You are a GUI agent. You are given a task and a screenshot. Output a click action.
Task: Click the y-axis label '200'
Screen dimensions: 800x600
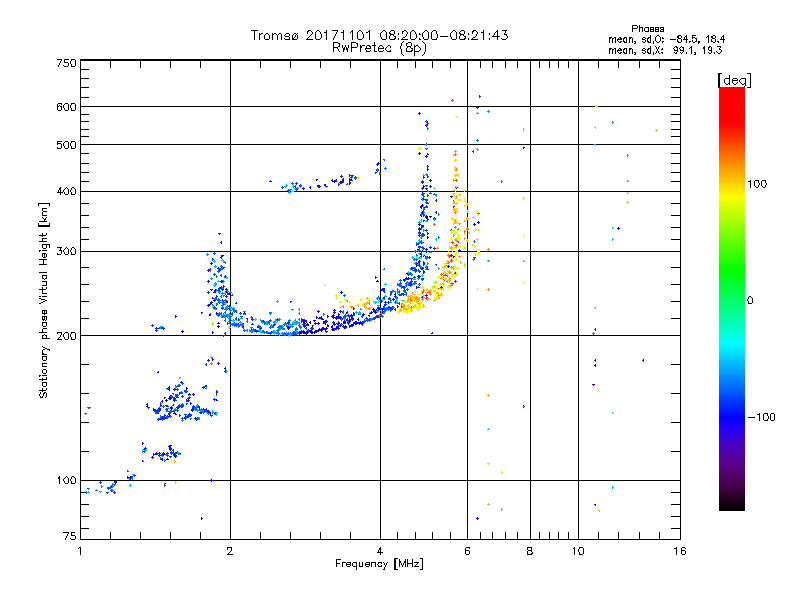coord(66,336)
